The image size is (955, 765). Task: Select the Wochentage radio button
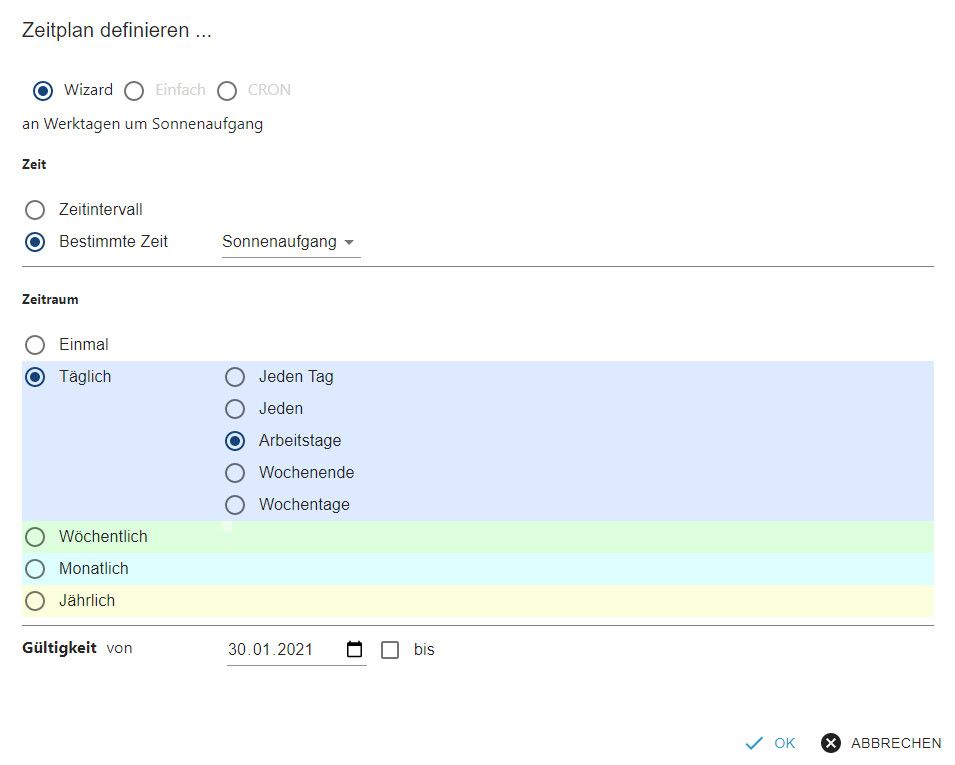(234, 505)
